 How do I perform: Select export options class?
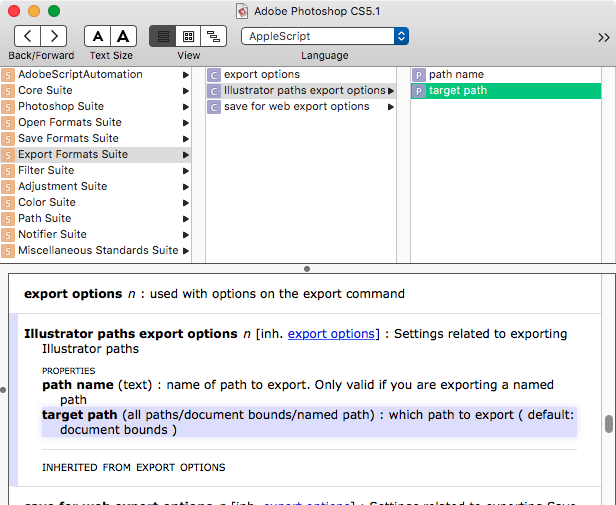[301, 74]
